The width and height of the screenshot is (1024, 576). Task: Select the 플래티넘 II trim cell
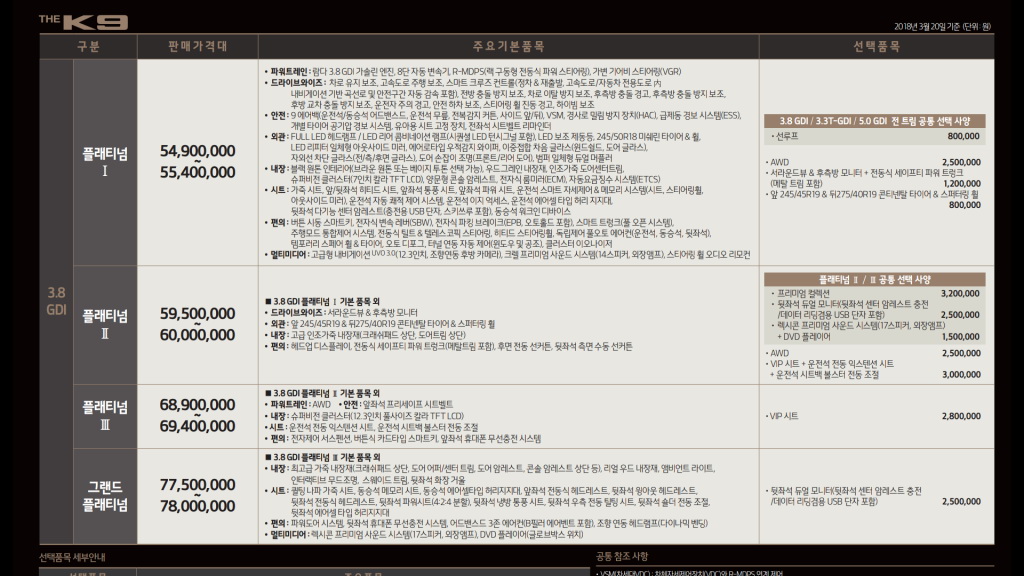[x=104, y=324]
